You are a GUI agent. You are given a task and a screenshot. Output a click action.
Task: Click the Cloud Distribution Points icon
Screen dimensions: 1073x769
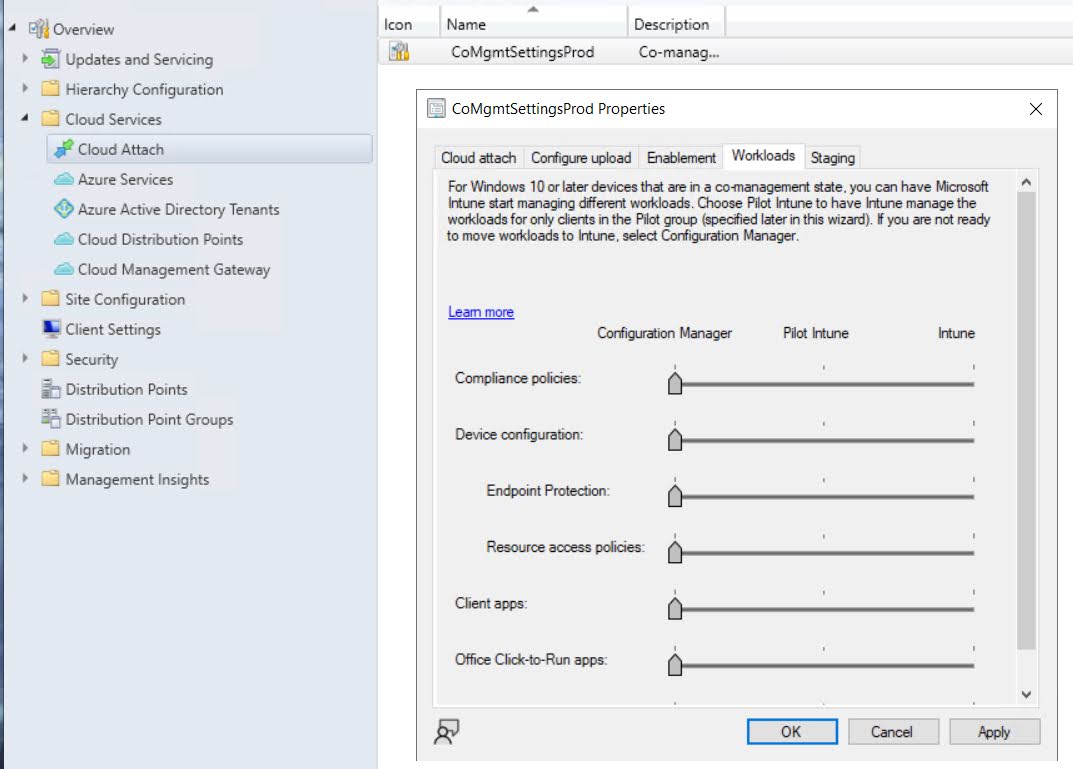pyautogui.click(x=64, y=239)
